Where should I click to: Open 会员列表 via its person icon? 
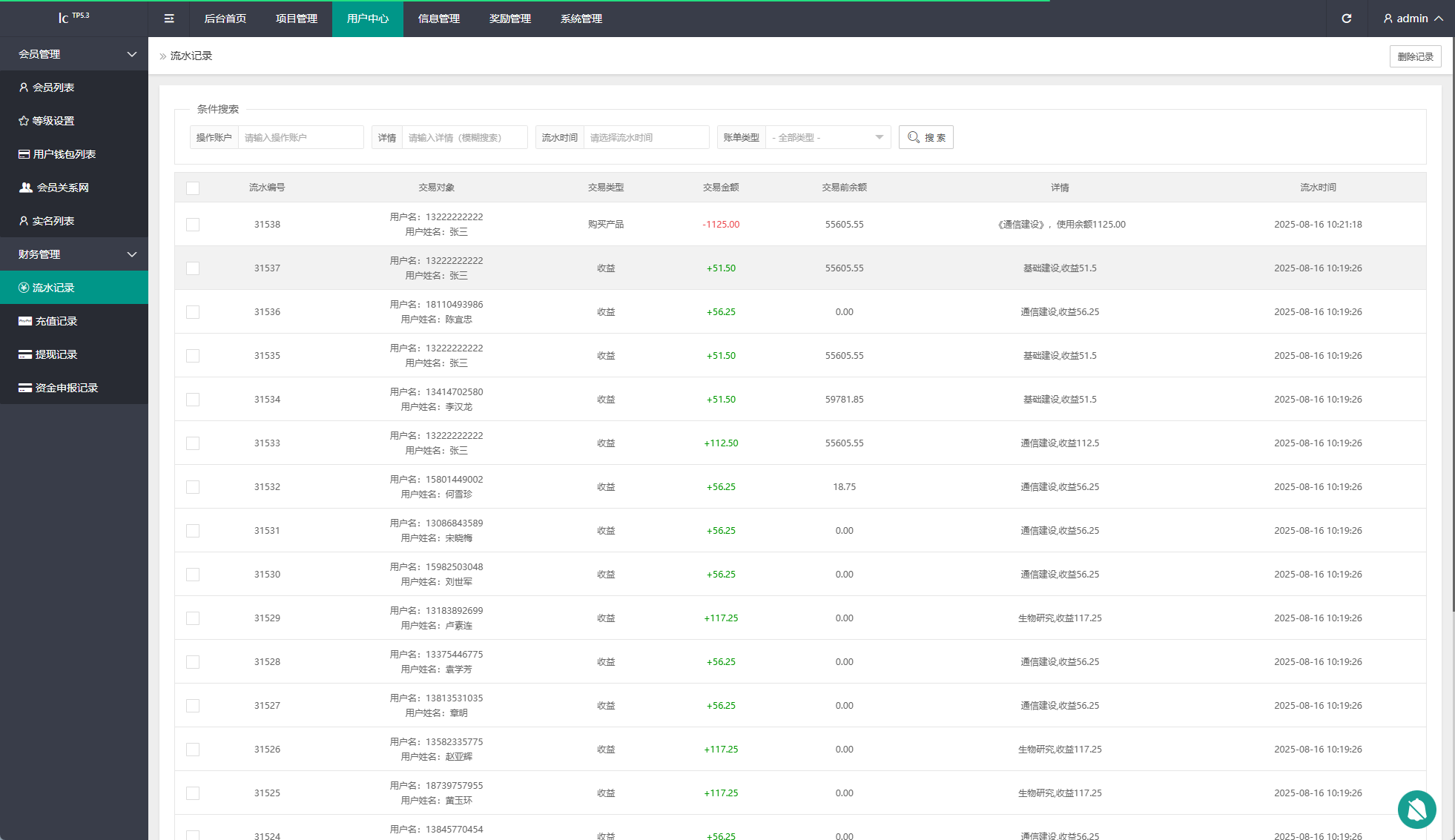[x=24, y=87]
